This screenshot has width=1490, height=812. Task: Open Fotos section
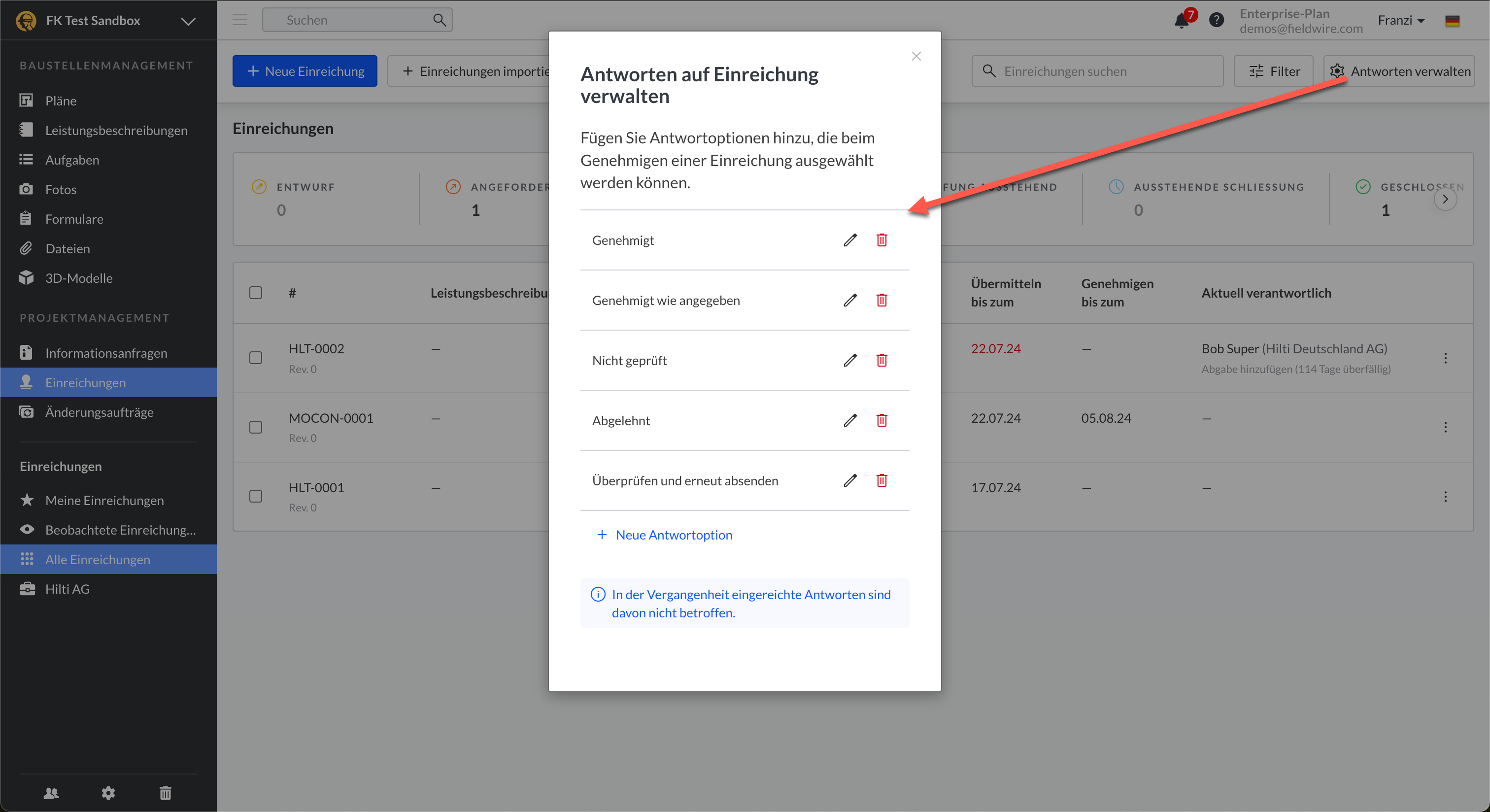point(108,189)
